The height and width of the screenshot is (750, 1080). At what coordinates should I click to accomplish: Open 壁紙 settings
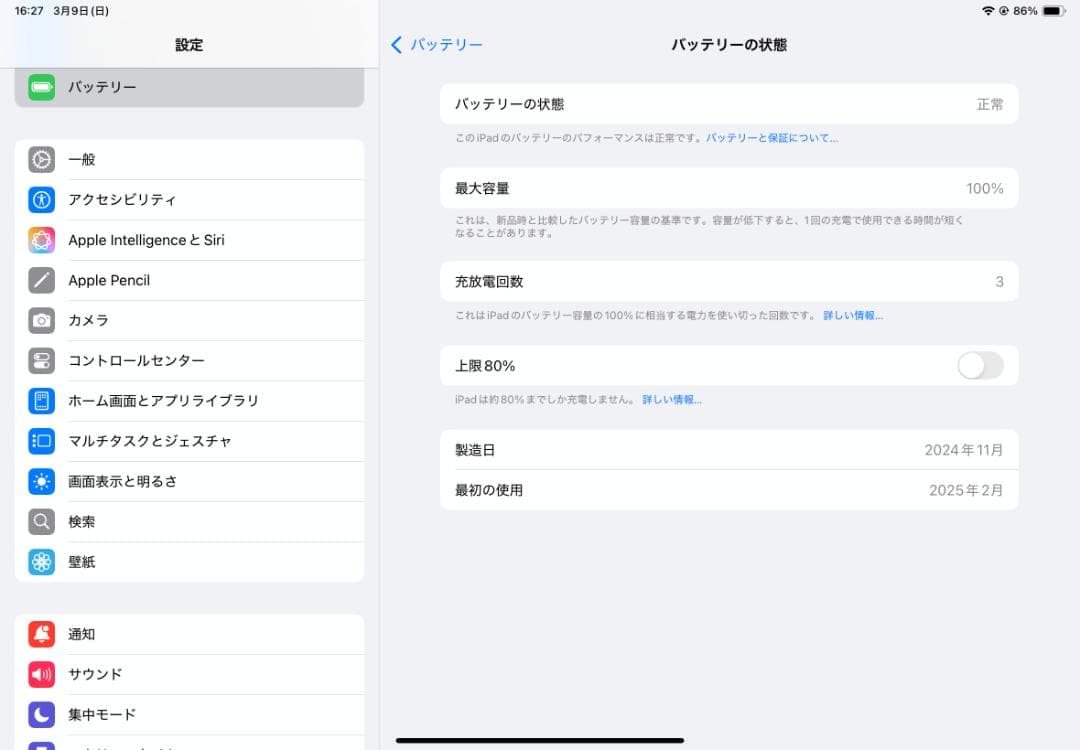pyautogui.click(x=82, y=561)
